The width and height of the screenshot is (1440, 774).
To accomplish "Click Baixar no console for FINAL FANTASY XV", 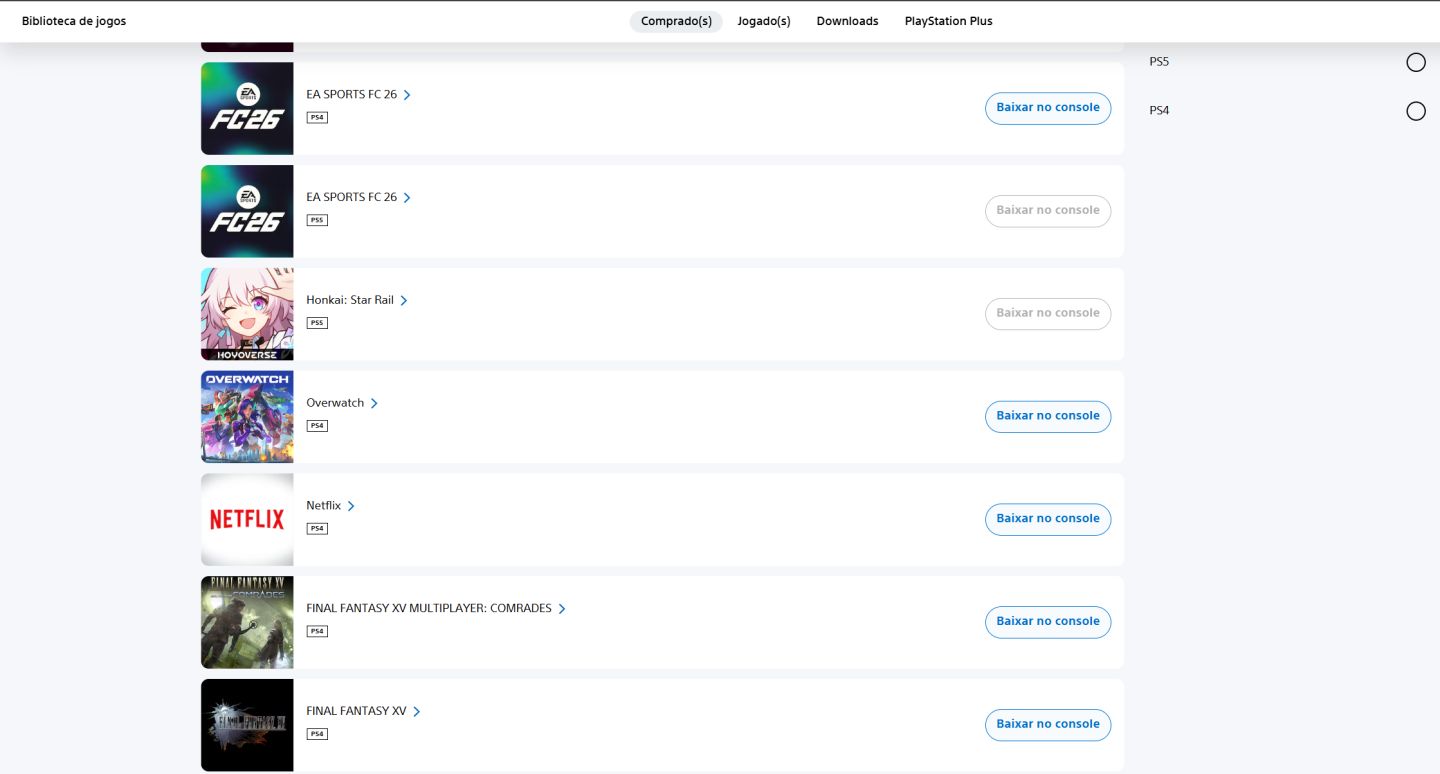I will pyautogui.click(x=1048, y=724).
